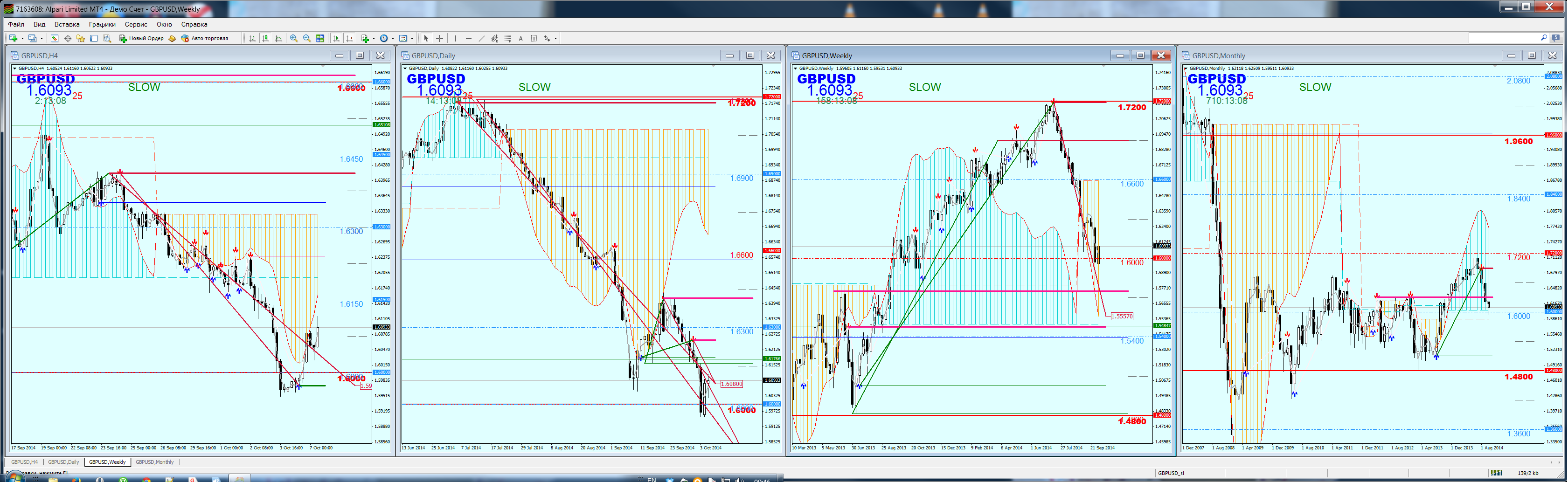Select the Crosshair tool
Image resolution: width=1568 pixels, height=482 pixels.
click(439, 38)
